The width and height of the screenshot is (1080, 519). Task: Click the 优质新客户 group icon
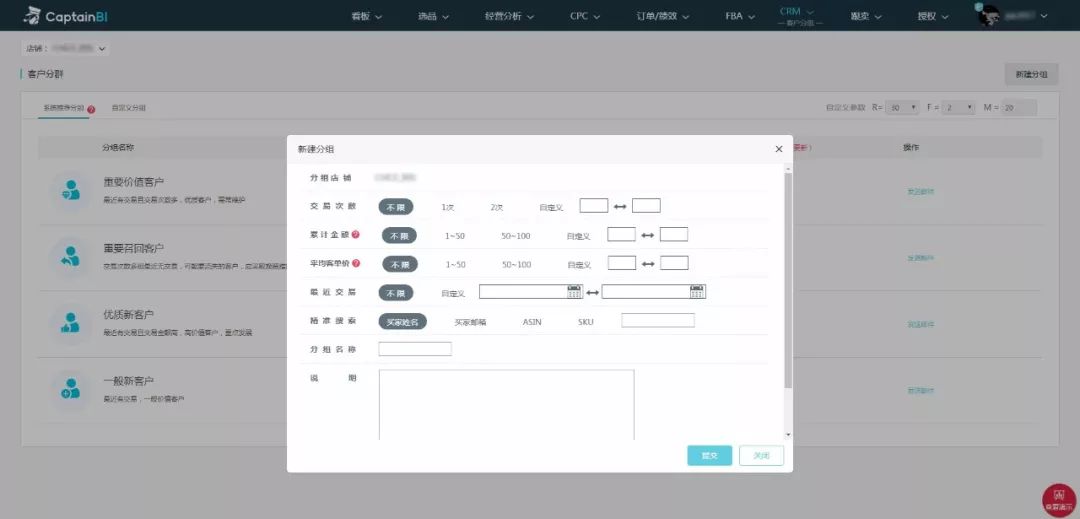(70, 322)
